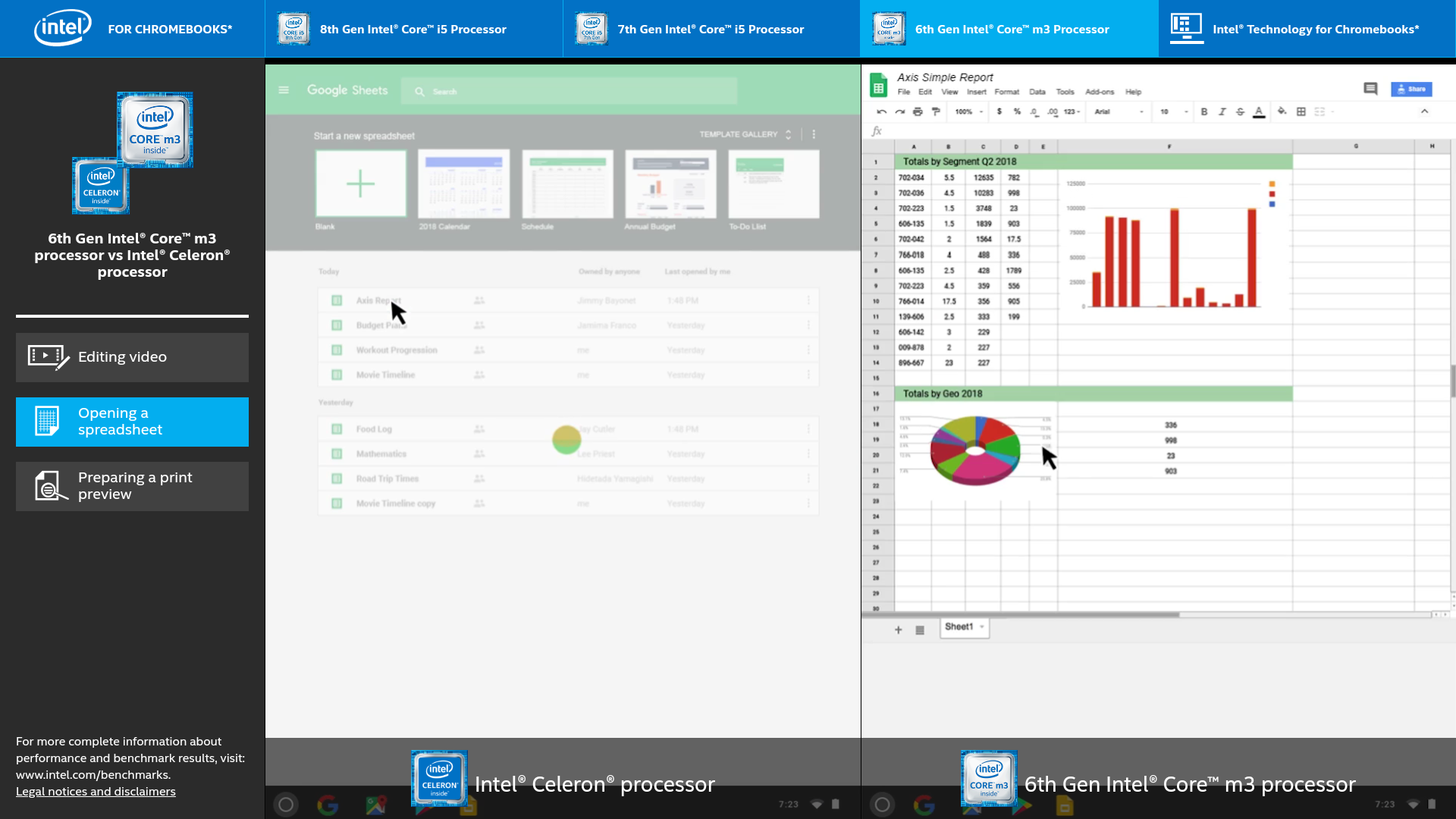
Task: Open the Movie Timeline copy file
Action: (568, 504)
